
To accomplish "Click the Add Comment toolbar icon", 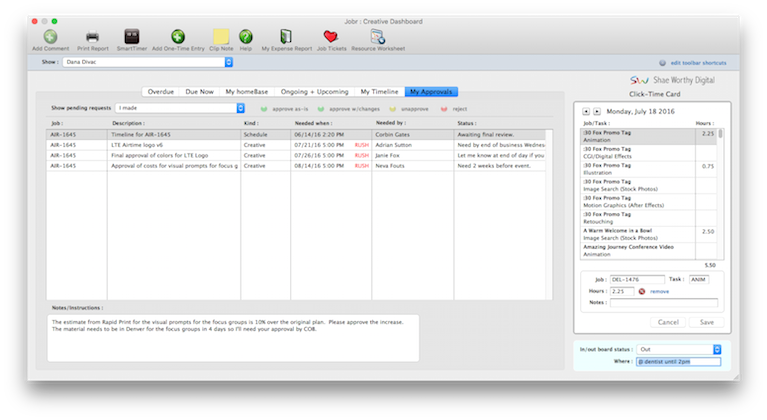I will (x=50, y=37).
